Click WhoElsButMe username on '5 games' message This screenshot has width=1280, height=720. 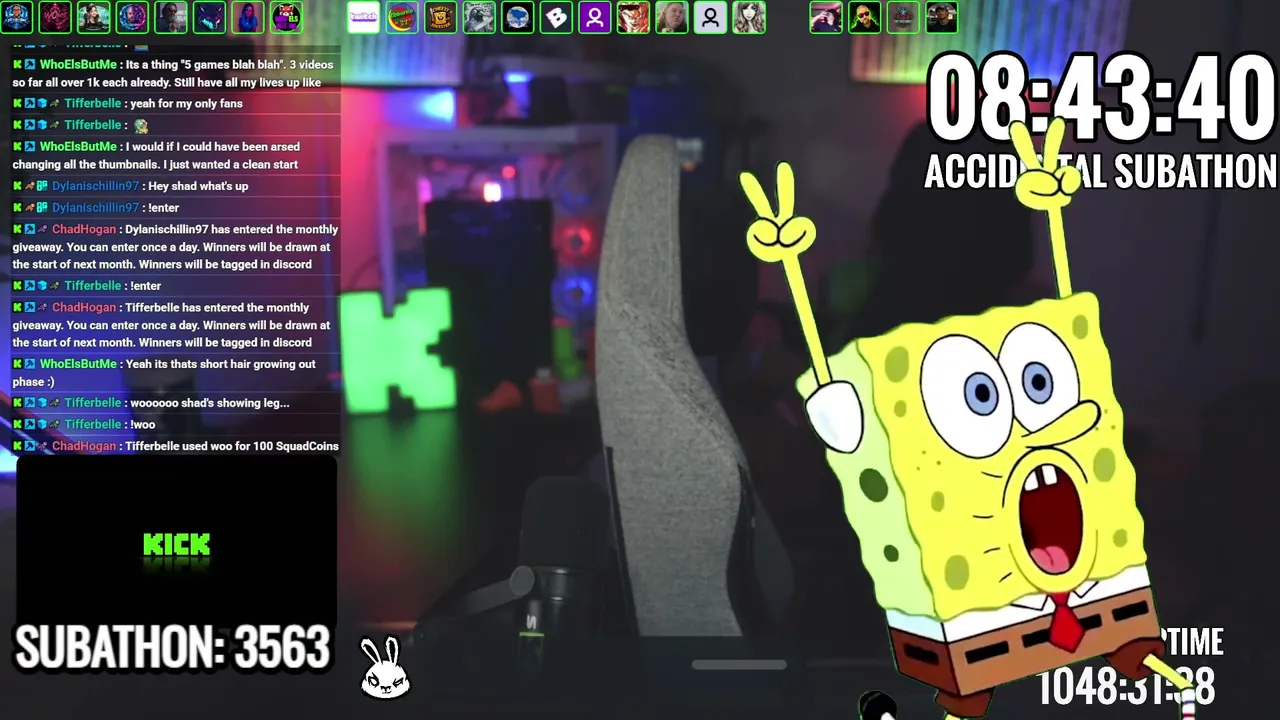(78, 65)
